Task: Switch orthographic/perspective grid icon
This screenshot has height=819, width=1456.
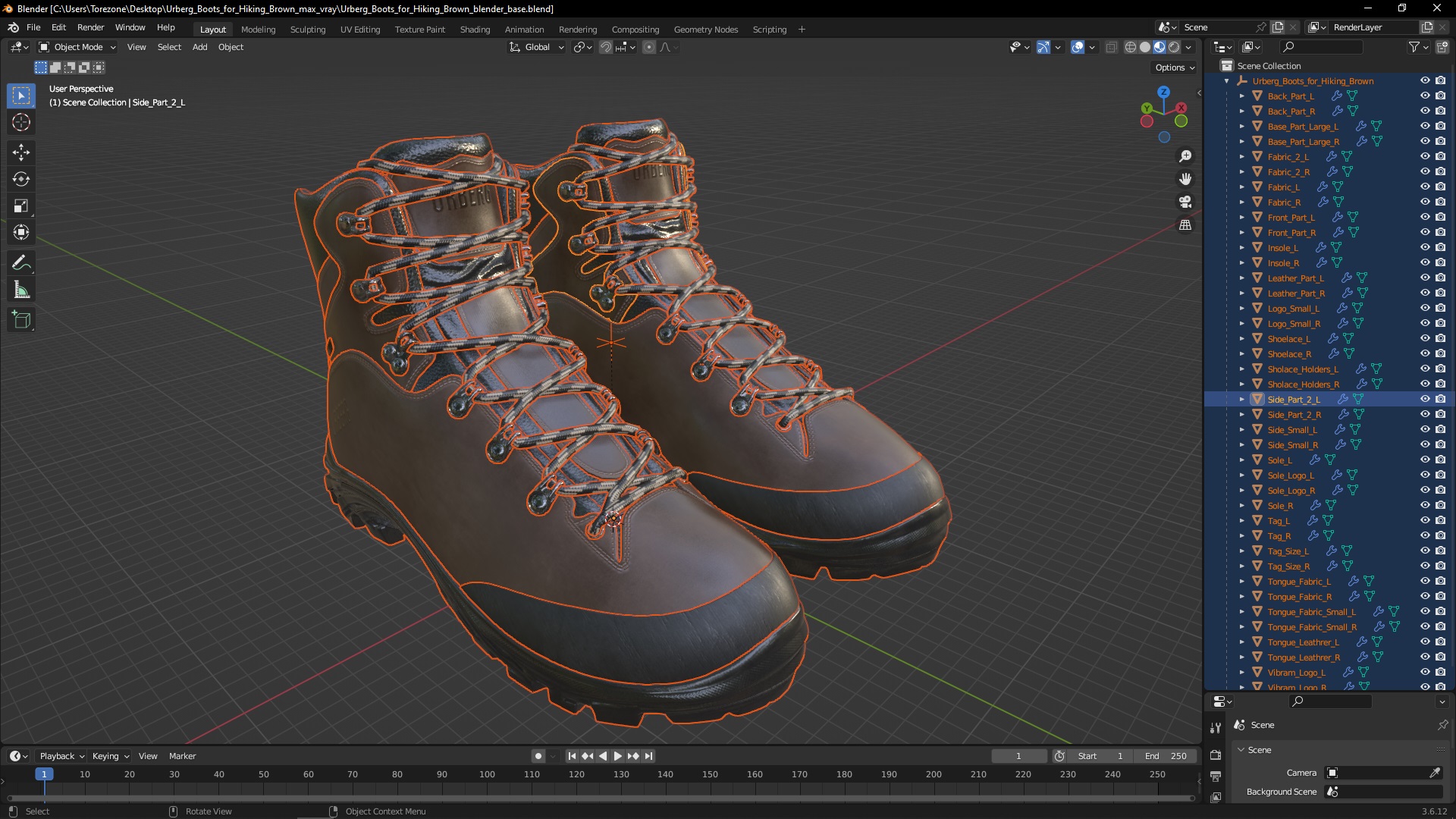Action: [x=1185, y=225]
